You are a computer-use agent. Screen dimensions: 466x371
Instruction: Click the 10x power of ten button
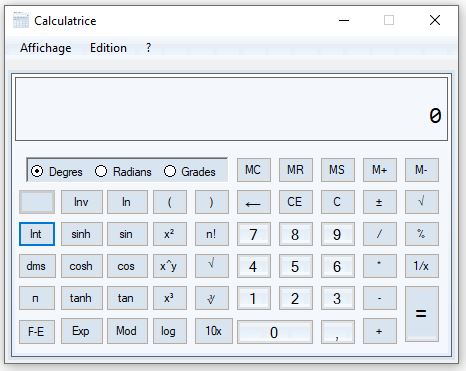[x=214, y=331]
